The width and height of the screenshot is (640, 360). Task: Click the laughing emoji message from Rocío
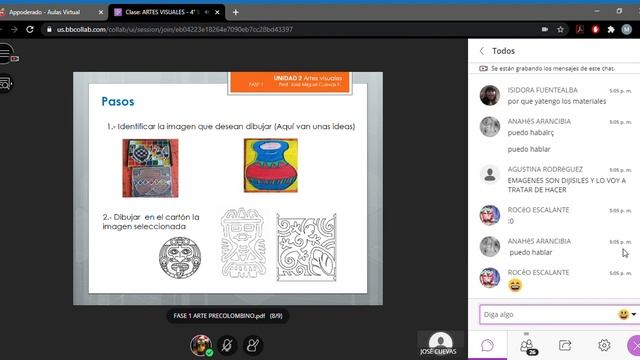tap(515, 285)
